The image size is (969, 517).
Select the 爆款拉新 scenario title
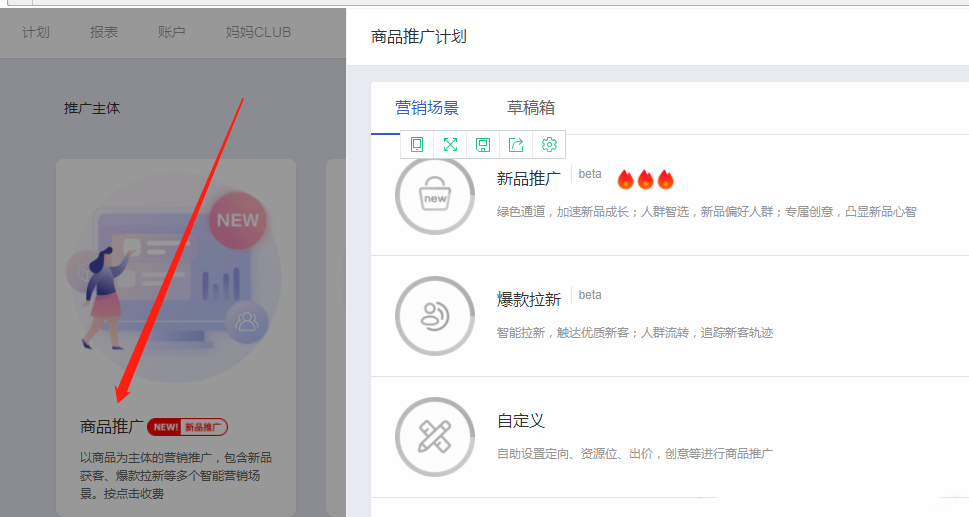[x=528, y=300]
